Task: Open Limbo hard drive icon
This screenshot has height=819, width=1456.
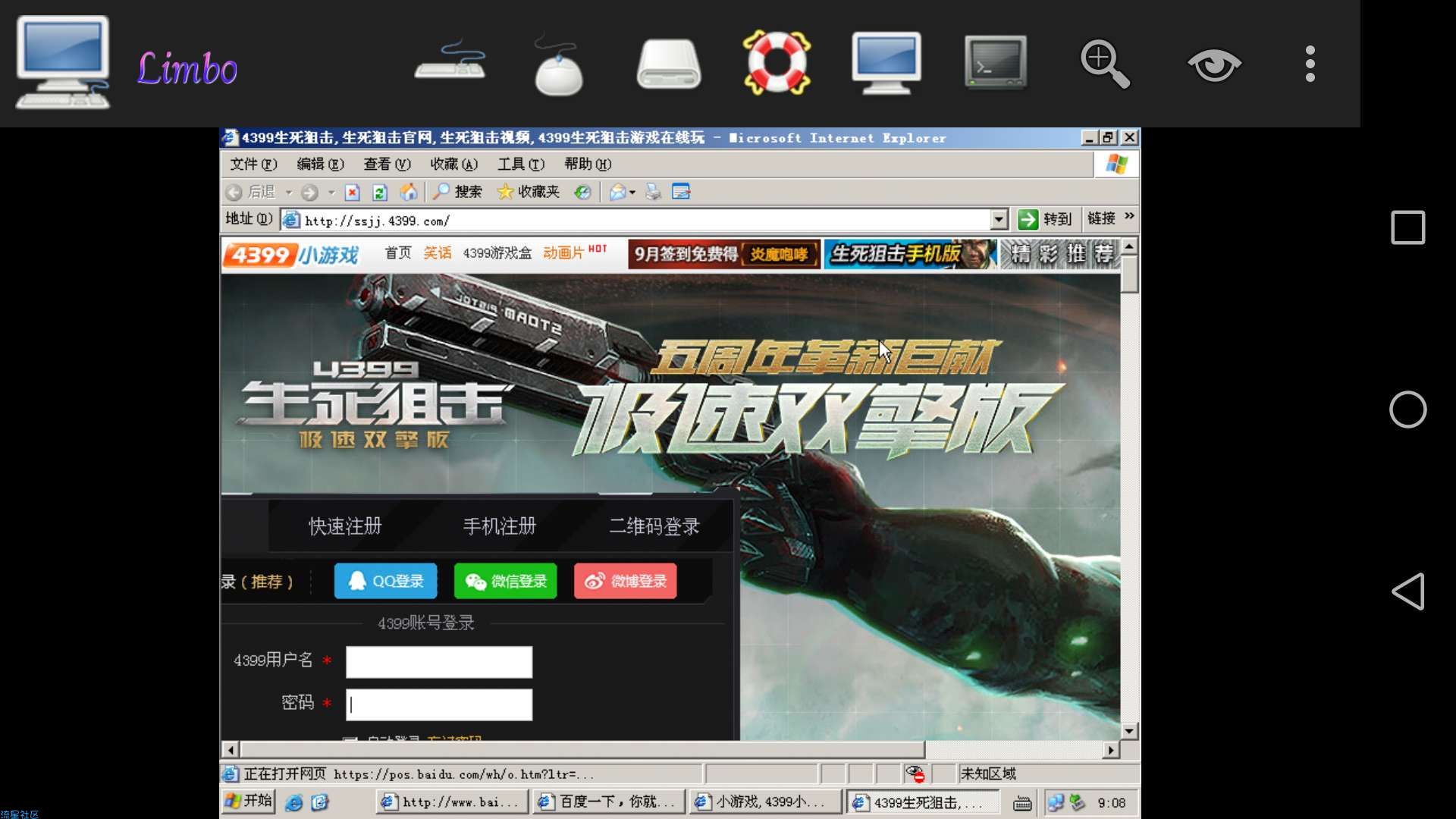Action: tap(669, 64)
